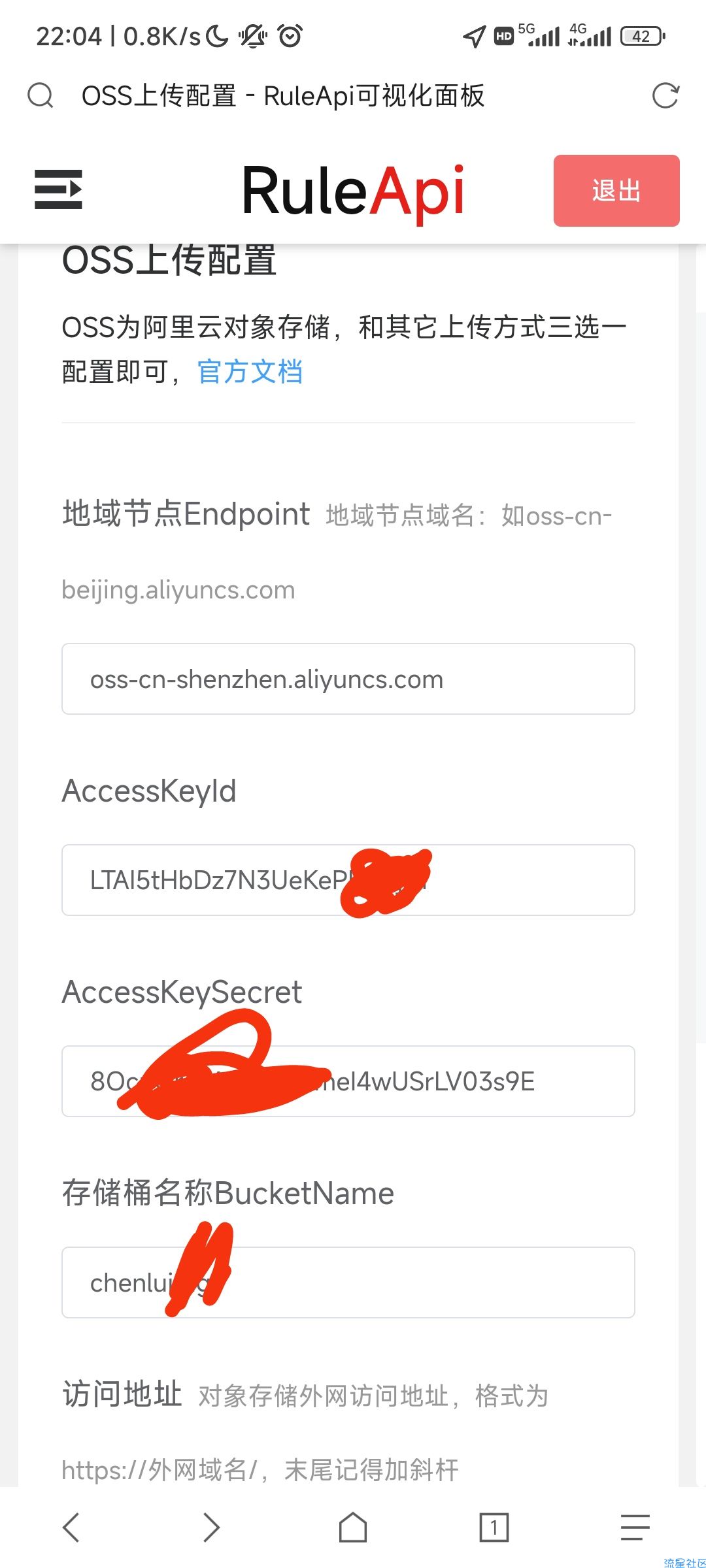Click the 退出 logout button
This screenshot has height=1568, width=706.
pyautogui.click(x=616, y=191)
